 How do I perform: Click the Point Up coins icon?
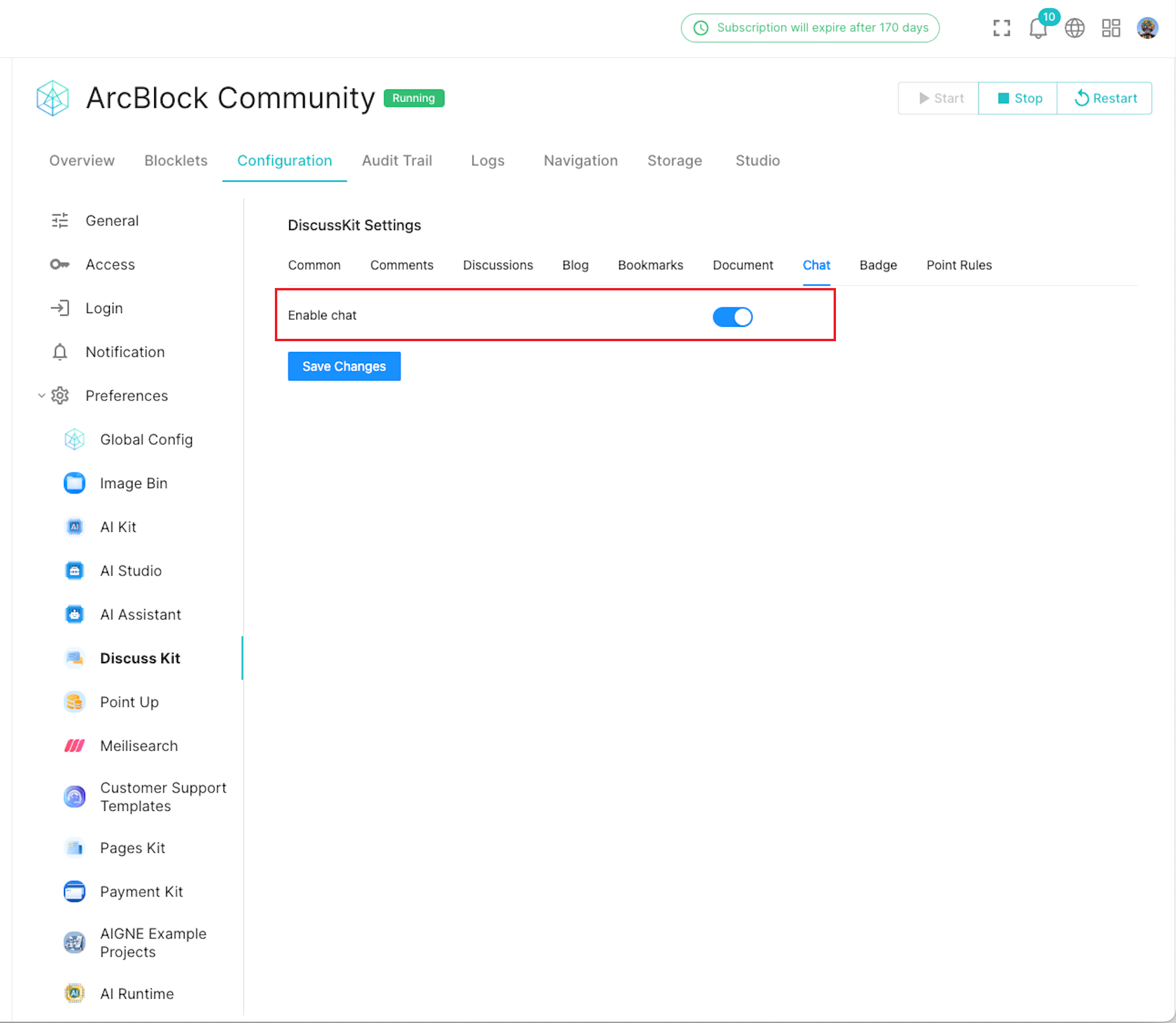tap(75, 702)
